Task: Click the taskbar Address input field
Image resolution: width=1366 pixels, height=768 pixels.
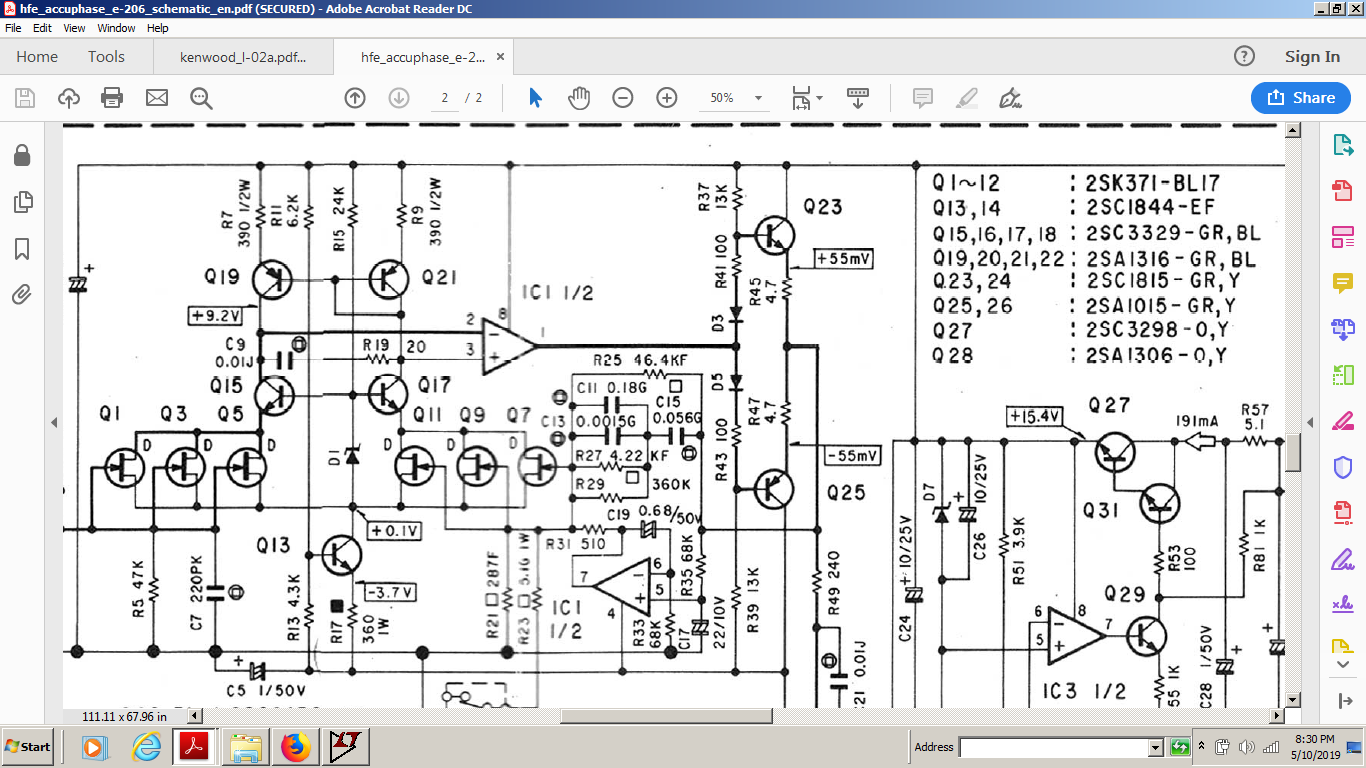Action: (1052, 747)
